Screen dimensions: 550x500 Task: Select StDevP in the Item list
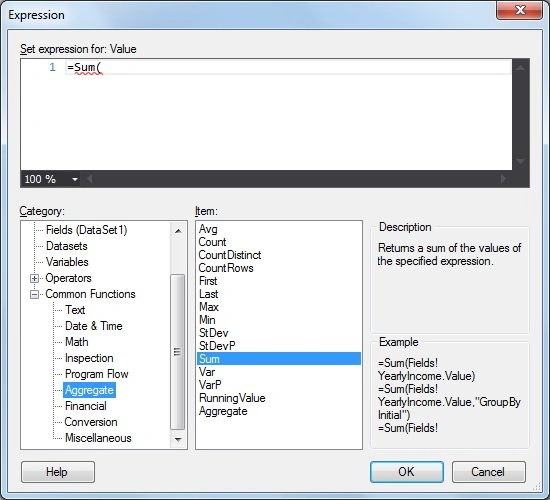tap(217, 346)
